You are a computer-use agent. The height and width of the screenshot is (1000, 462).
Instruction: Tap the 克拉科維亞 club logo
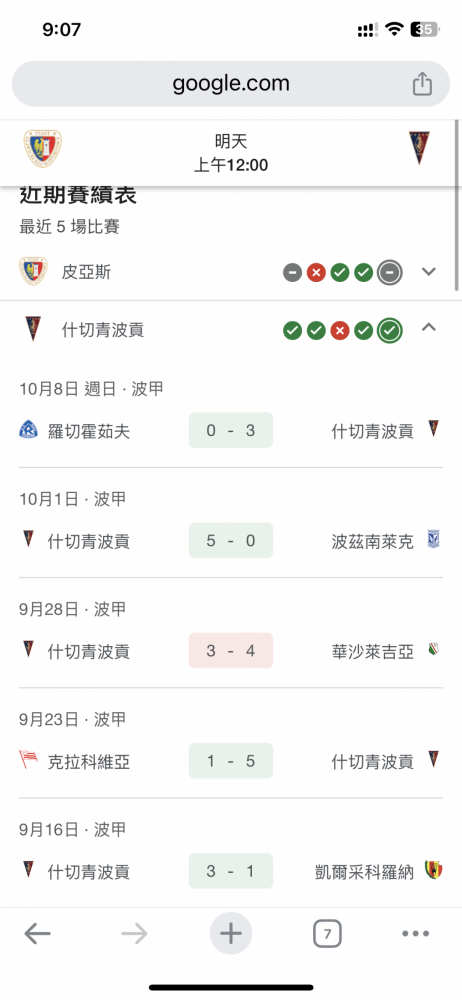pos(28,760)
